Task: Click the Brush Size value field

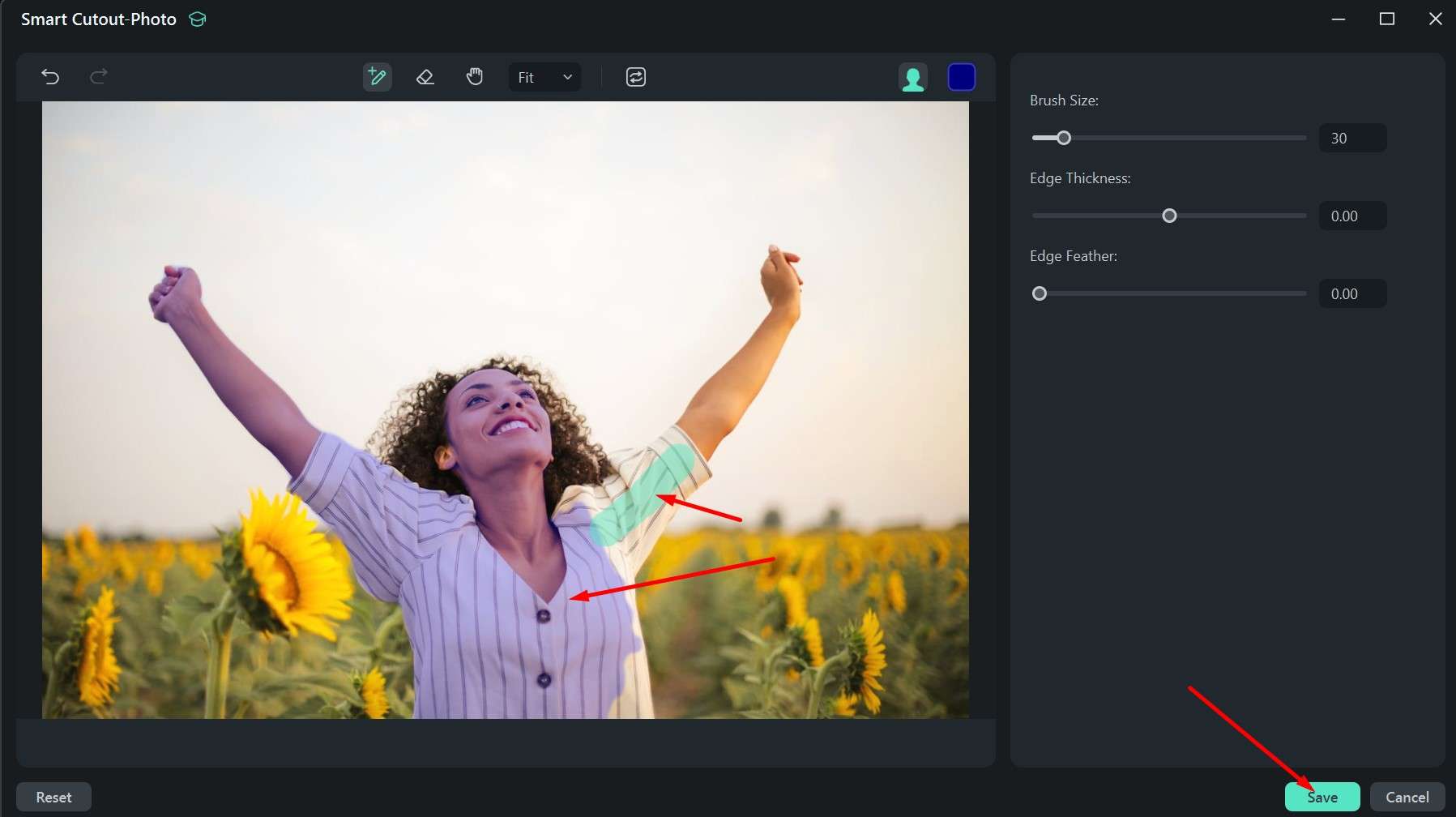Action: click(x=1352, y=138)
